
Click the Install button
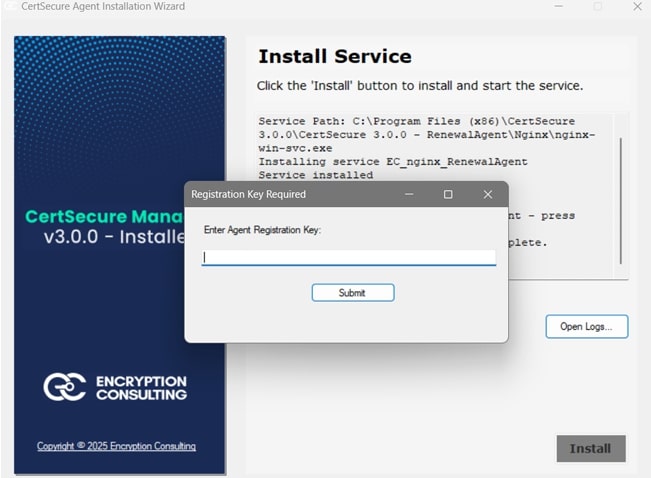click(x=591, y=449)
